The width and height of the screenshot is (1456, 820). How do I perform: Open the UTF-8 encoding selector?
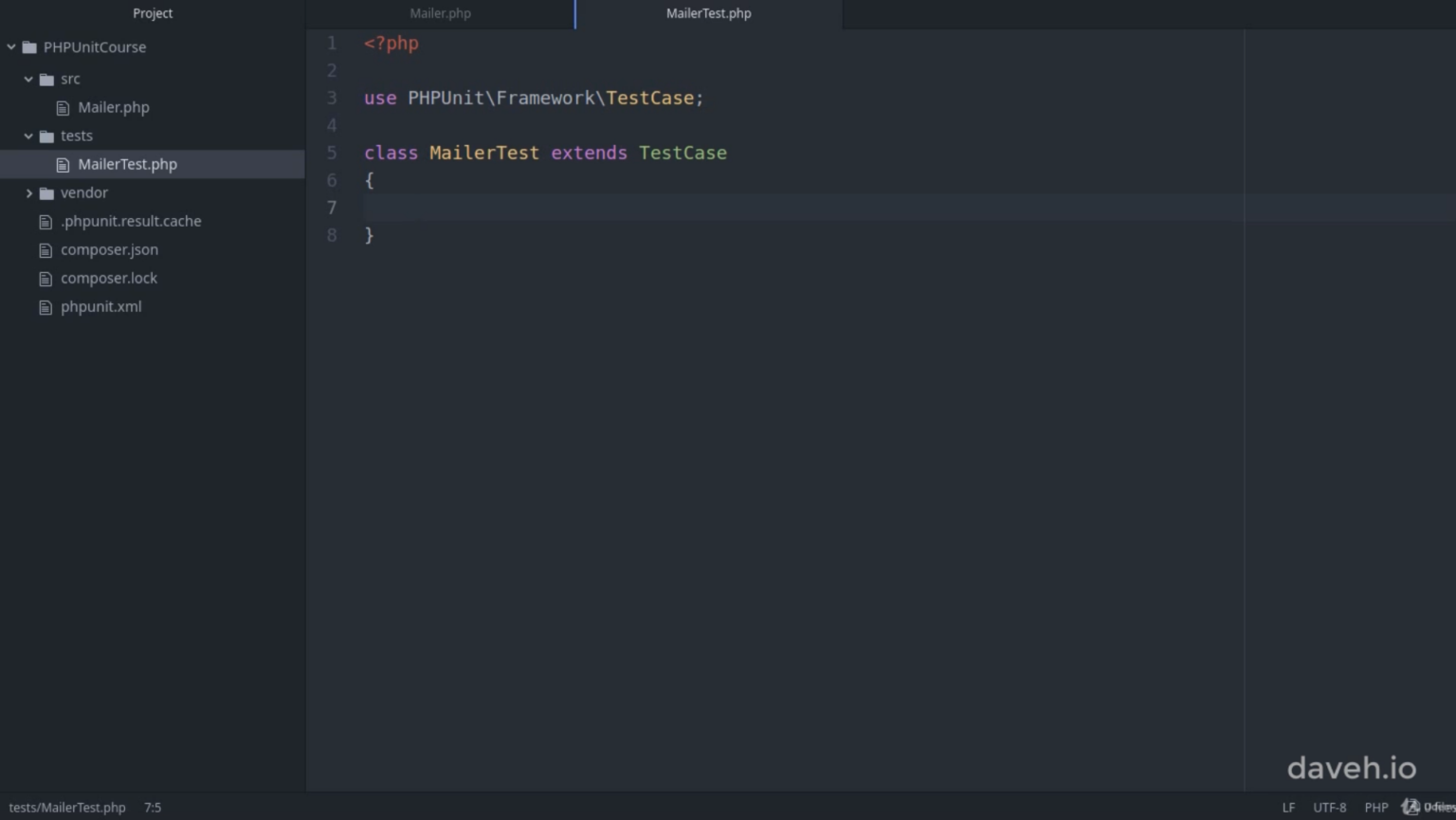1330,807
